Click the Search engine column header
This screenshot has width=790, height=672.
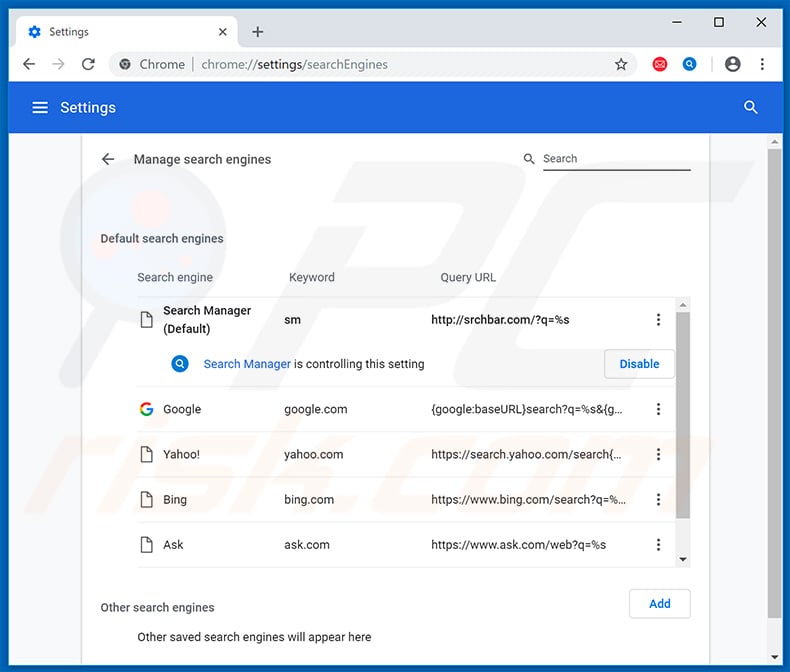175,277
